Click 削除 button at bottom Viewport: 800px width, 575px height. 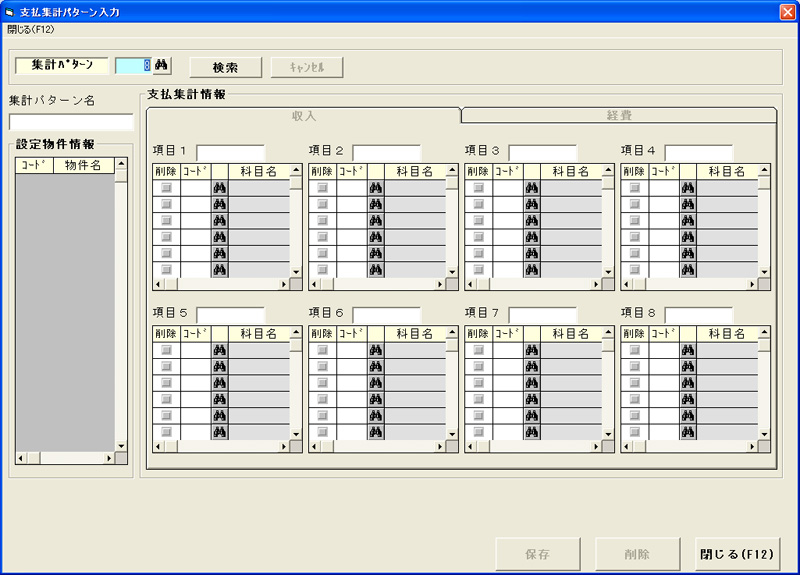[637, 554]
